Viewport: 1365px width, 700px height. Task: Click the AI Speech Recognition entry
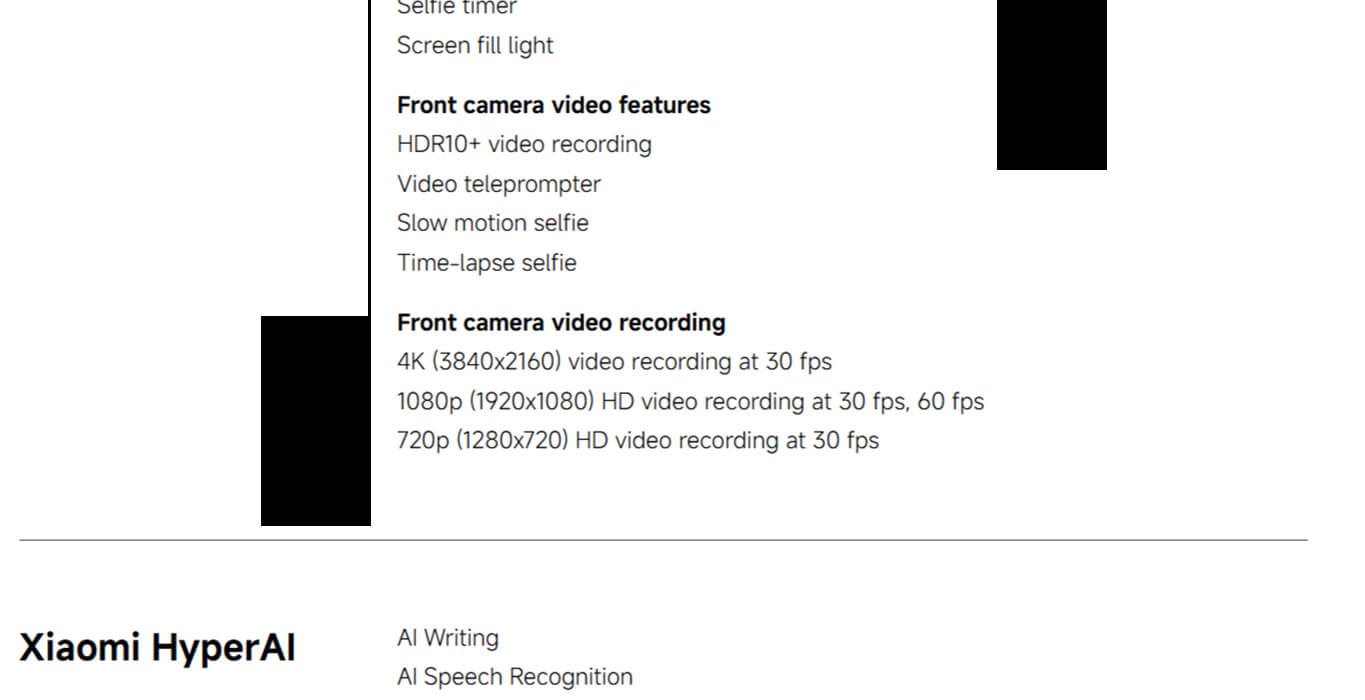514,677
